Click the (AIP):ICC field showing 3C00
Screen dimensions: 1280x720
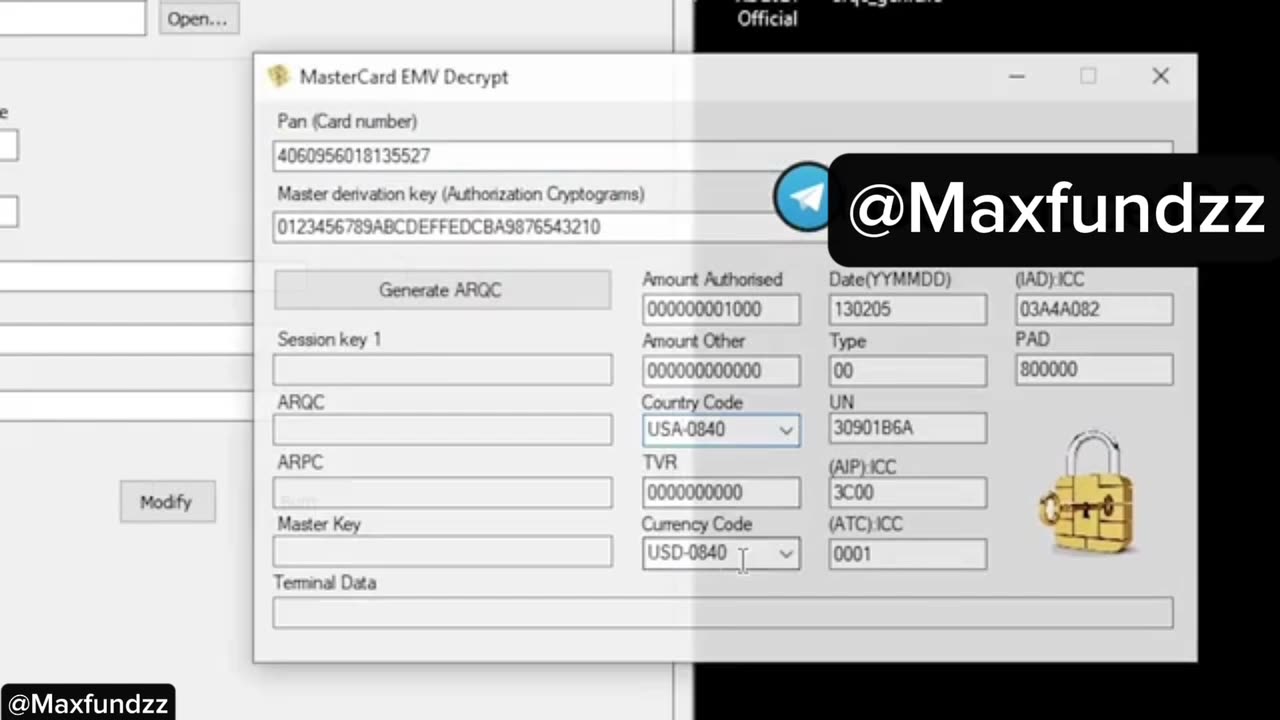pyautogui.click(x=908, y=493)
